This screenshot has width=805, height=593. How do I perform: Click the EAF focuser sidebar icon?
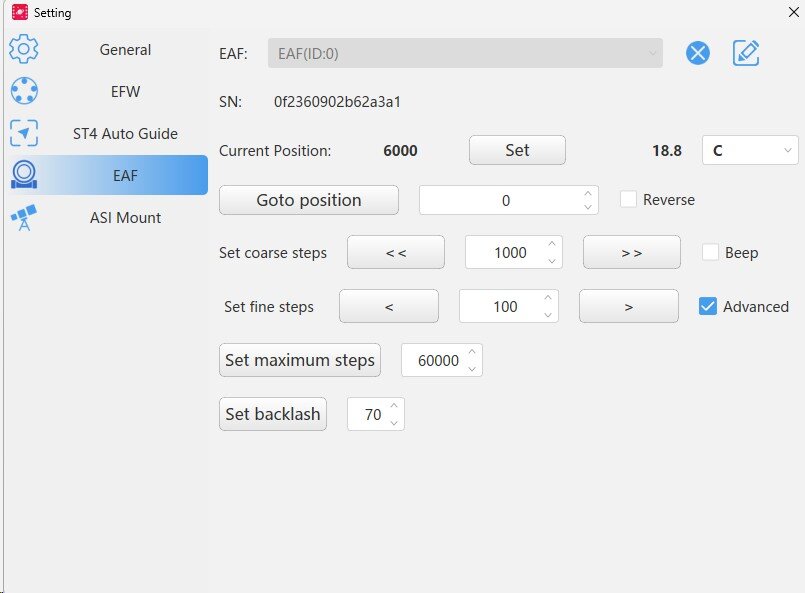tap(23, 175)
